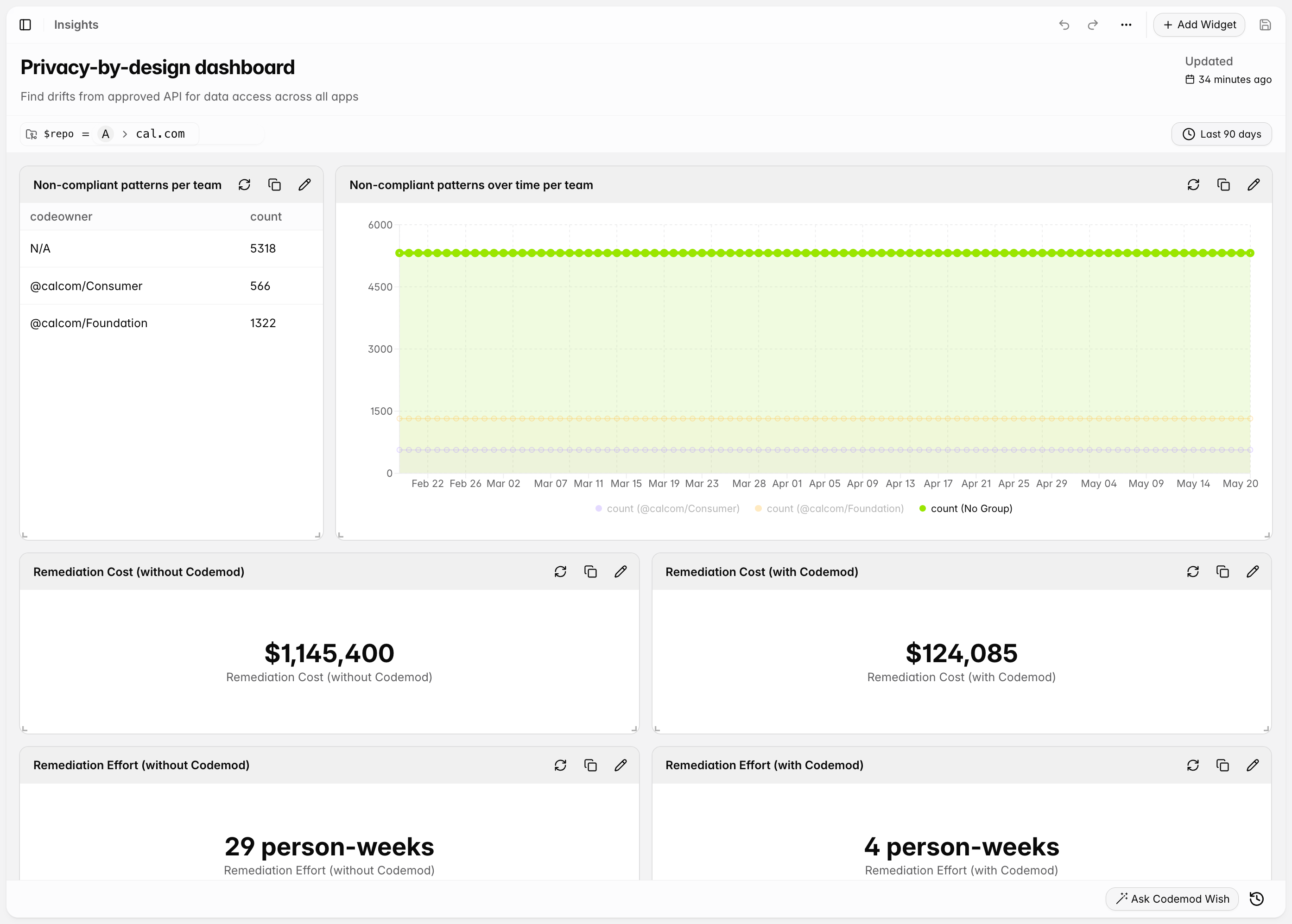Select the @calcom/Foundation table row
The height and width of the screenshot is (924, 1292).
(171, 323)
